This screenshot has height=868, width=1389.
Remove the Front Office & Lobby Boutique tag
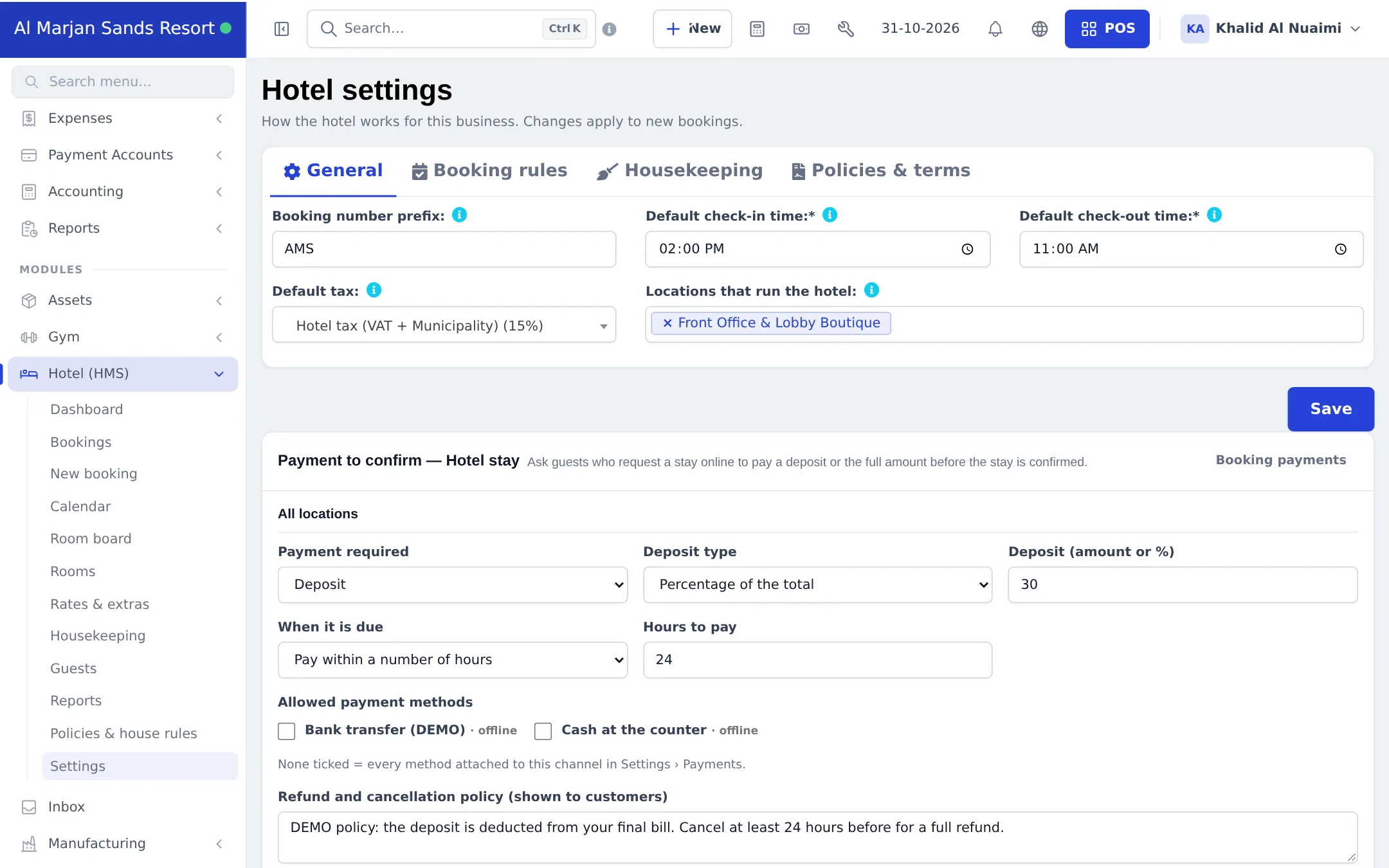pos(667,323)
